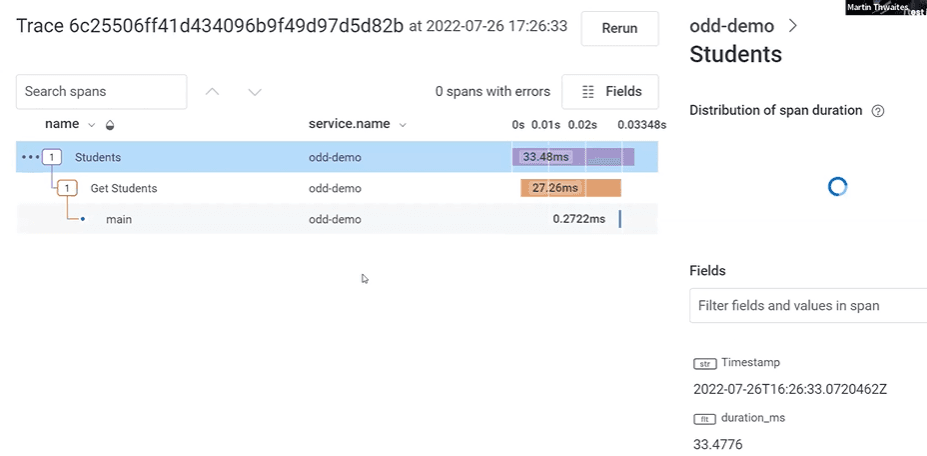This screenshot has width=927, height=456.
Task: Open the three-dot menu on Students row
Action: pos(30,157)
